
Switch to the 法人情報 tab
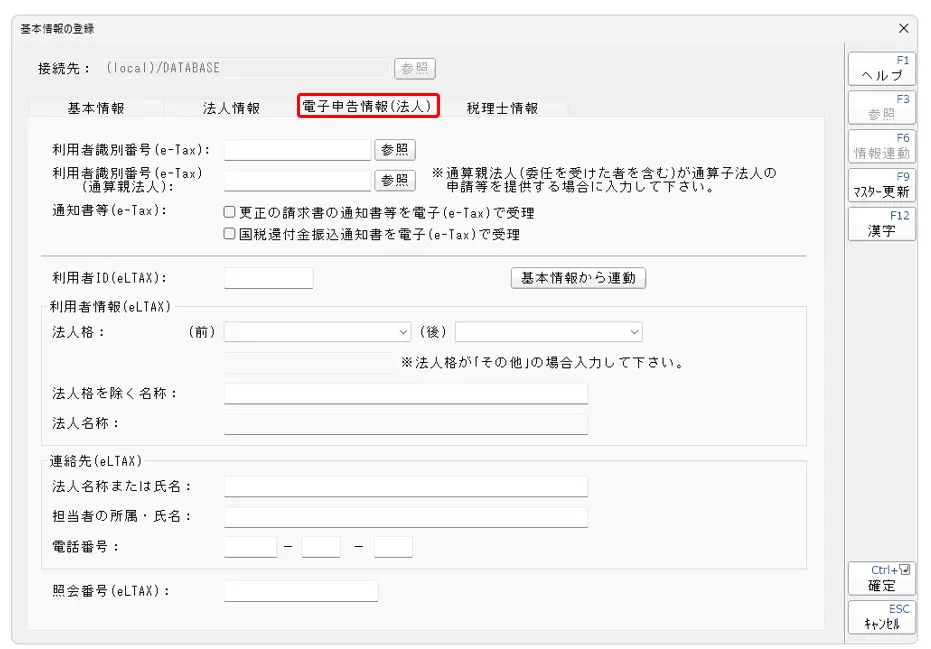(x=231, y=108)
